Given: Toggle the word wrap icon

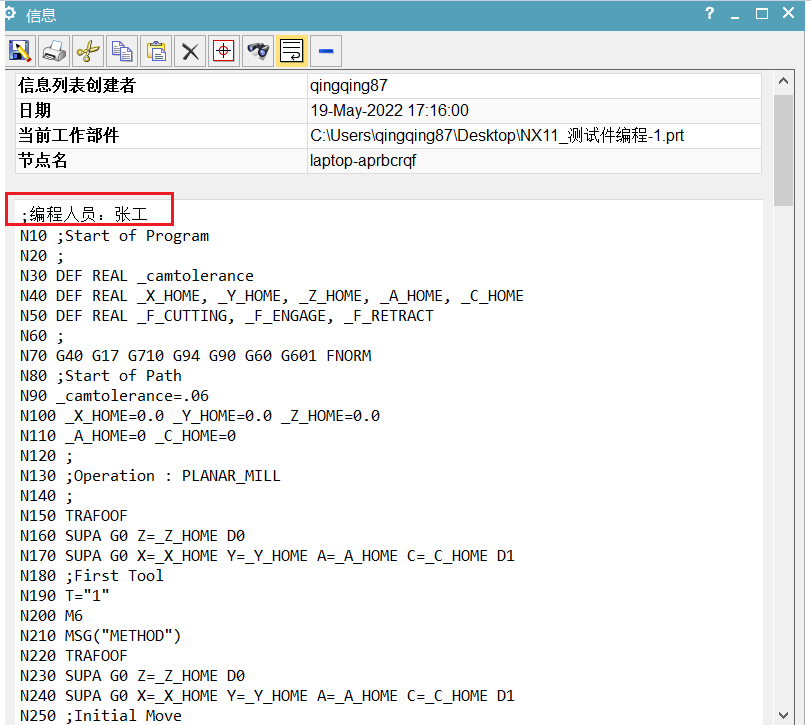Looking at the screenshot, I should pos(292,51).
